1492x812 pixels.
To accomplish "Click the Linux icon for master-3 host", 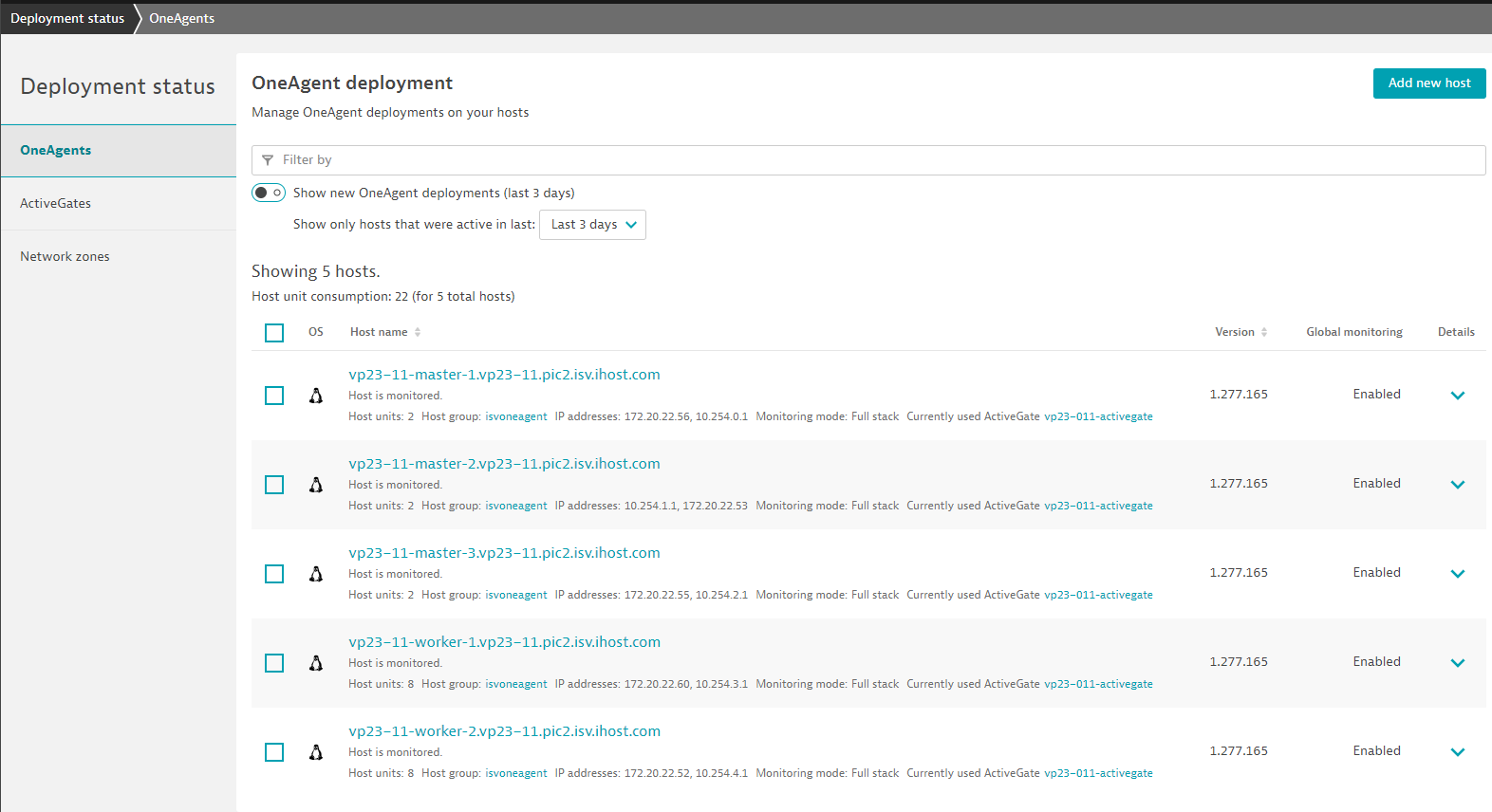I will [x=316, y=574].
